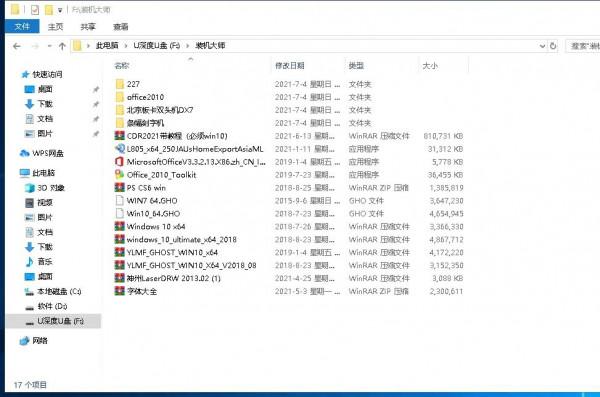Click the search box field
The width and height of the screenshot is (600, 397).
tap(583, 46)
